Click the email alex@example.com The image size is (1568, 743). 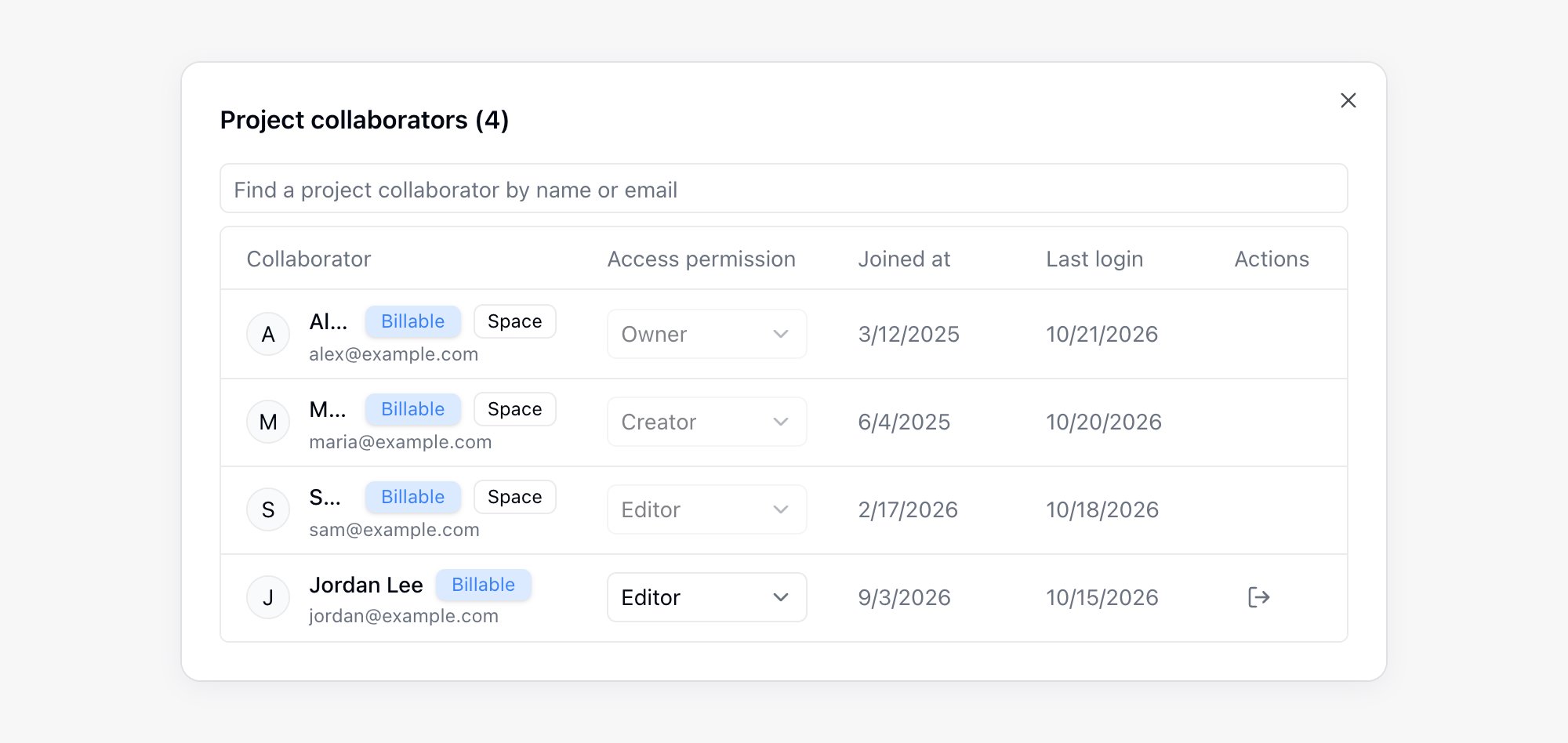point(394,354)
